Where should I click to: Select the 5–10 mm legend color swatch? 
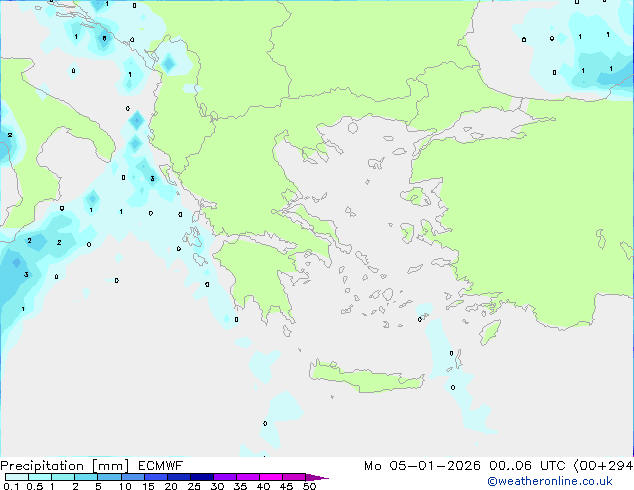click(x=109, y=477)
